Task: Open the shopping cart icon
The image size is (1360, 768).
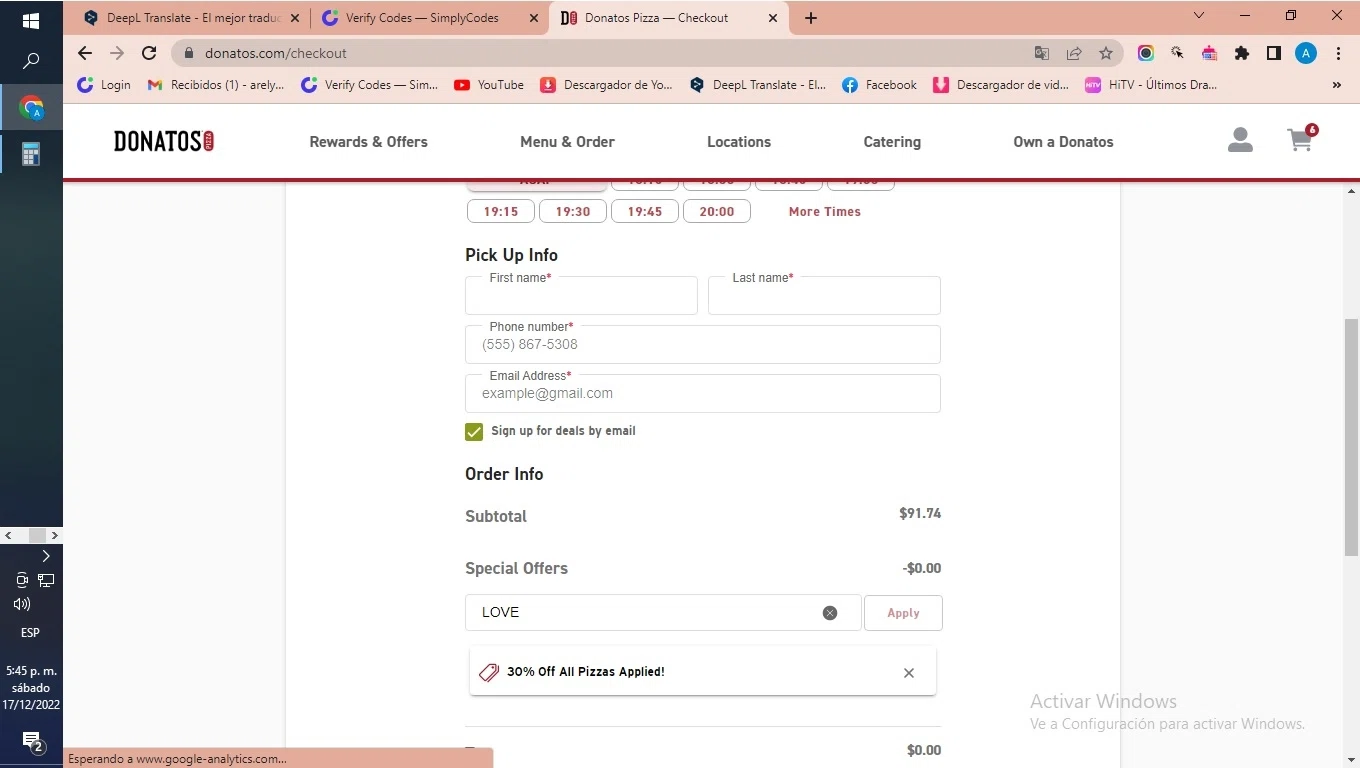Action: coord(1301,139)
